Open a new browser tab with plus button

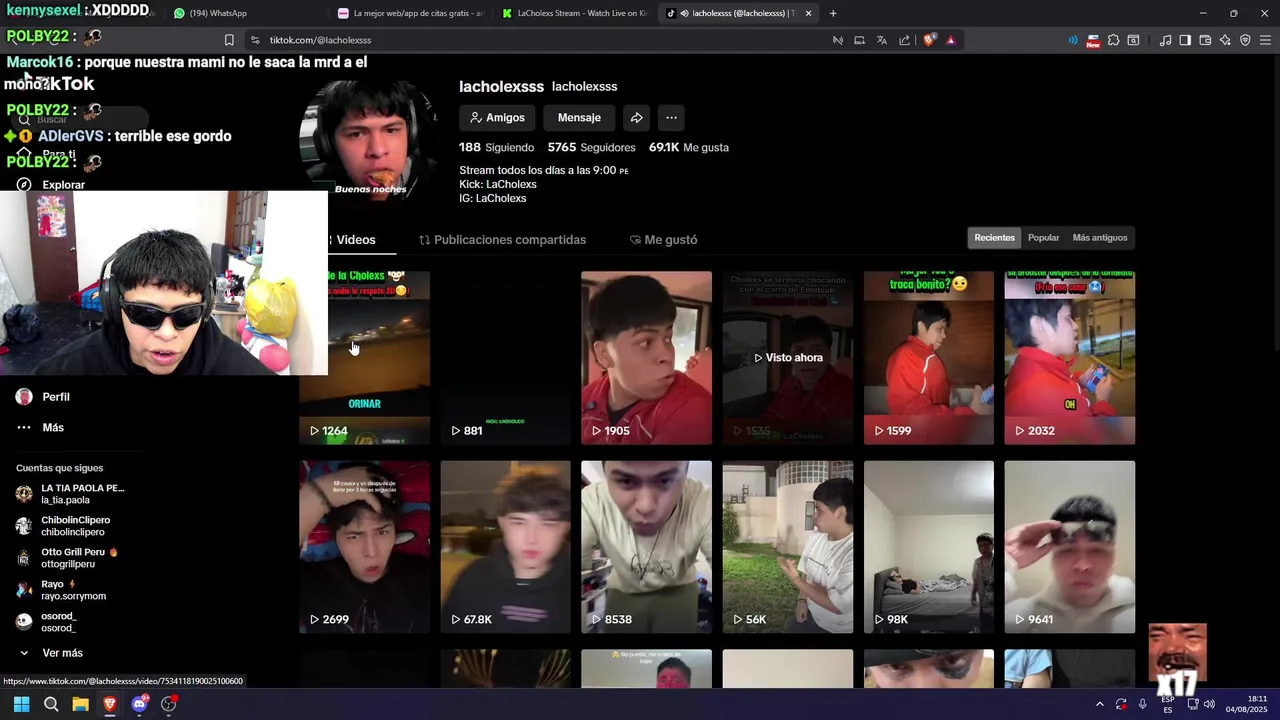[833, 13]
